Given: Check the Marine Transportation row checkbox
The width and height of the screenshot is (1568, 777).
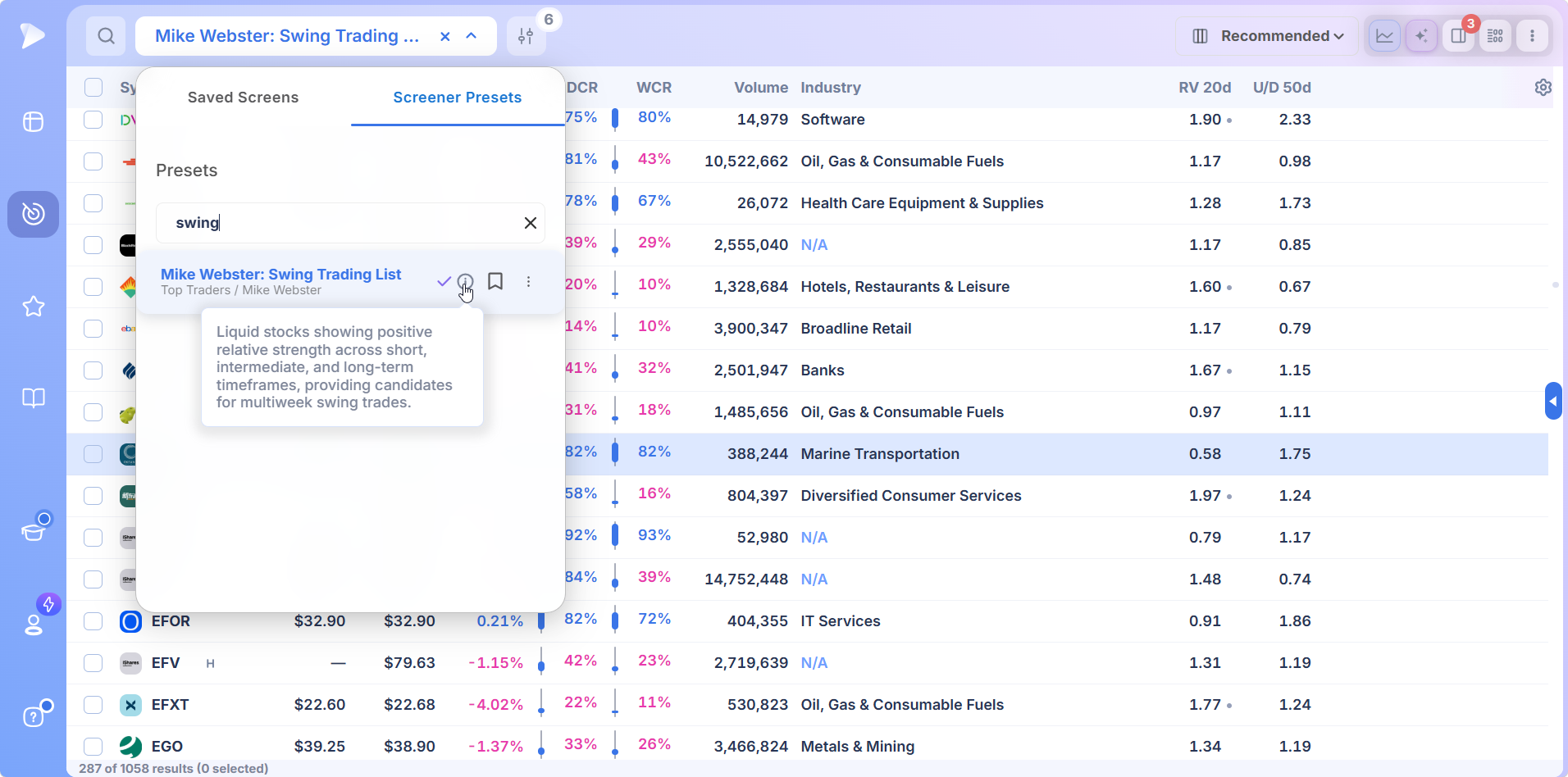Looking at the screenshot, I should (93, 454).
